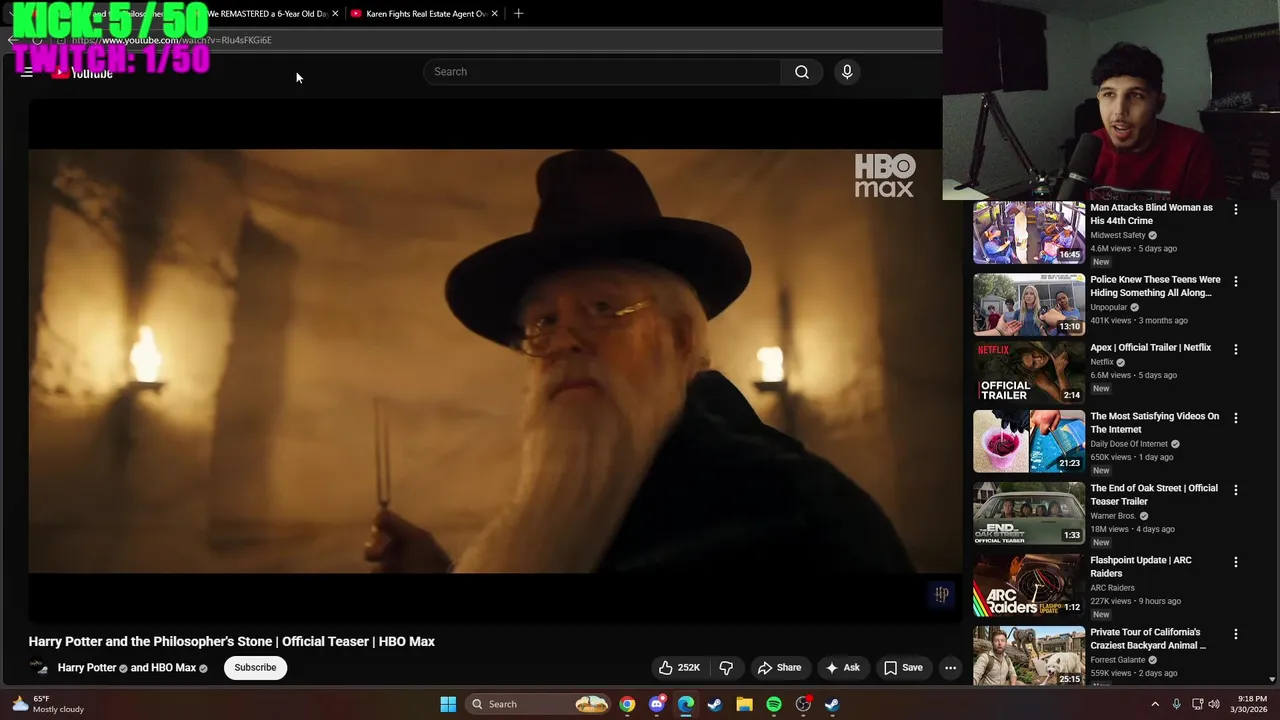The image size is (1280, 720).
Task: Open OBS Studio from the taskbar
Action: (x=803, y=704)
